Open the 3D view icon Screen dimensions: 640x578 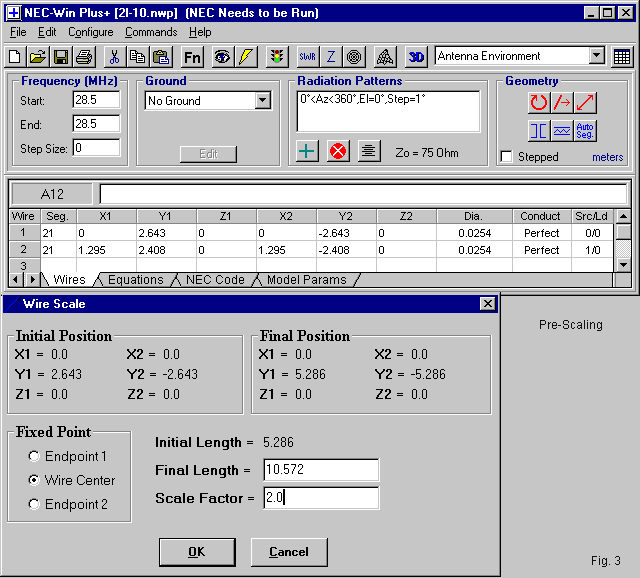[x=416, y=57]
